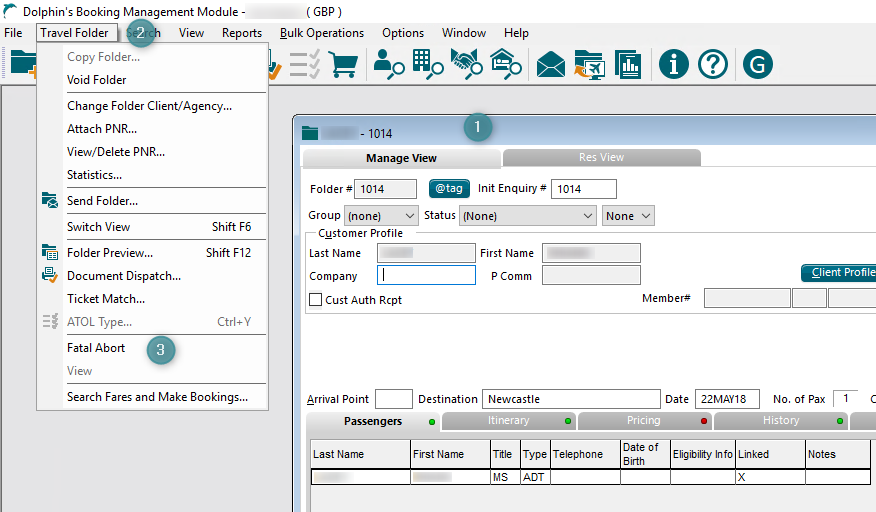Click the Init Enquiry # field
Image resolution: width=876 pixels, height=512 pixels.
click(584, 189)
